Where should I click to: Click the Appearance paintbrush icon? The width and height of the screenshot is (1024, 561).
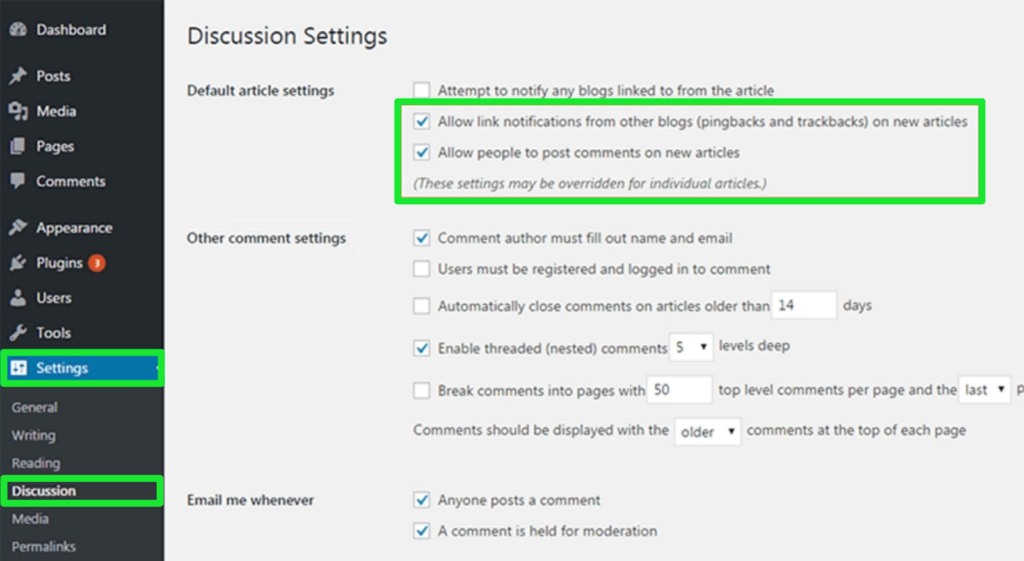[x=17, y=228]
